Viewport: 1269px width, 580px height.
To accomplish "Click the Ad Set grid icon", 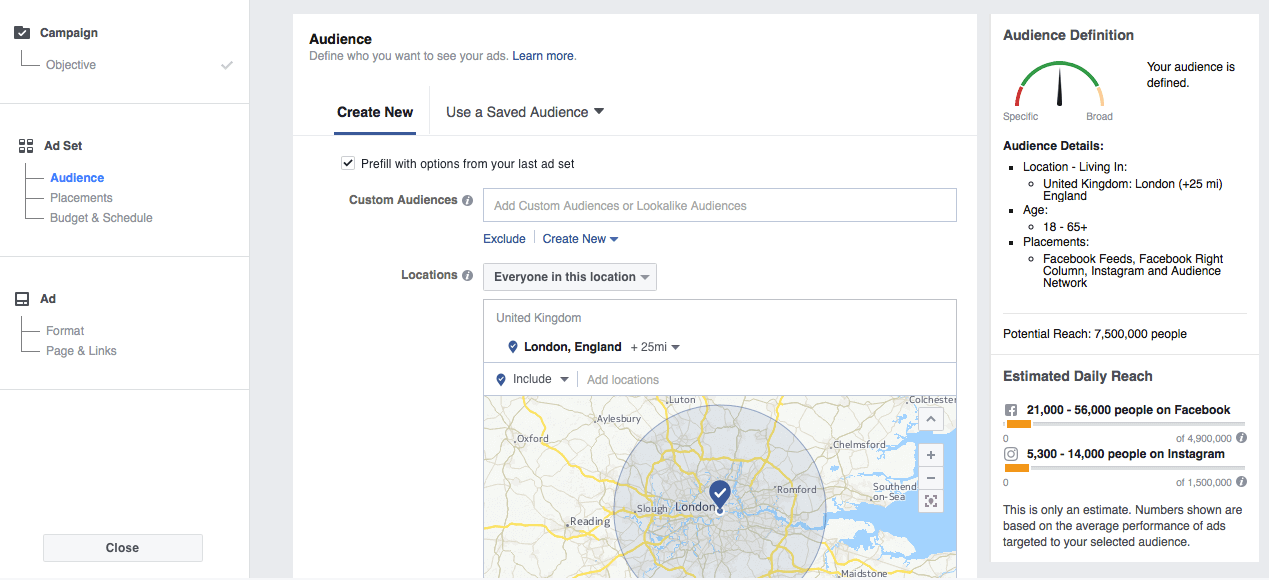I will (x=26, y=146).
